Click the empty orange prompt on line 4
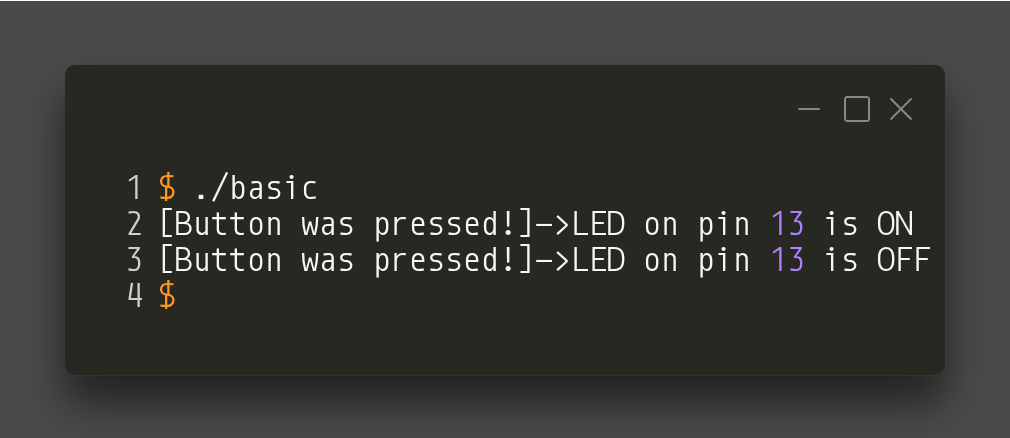The image size is (1010, 438). click(168, 295)
